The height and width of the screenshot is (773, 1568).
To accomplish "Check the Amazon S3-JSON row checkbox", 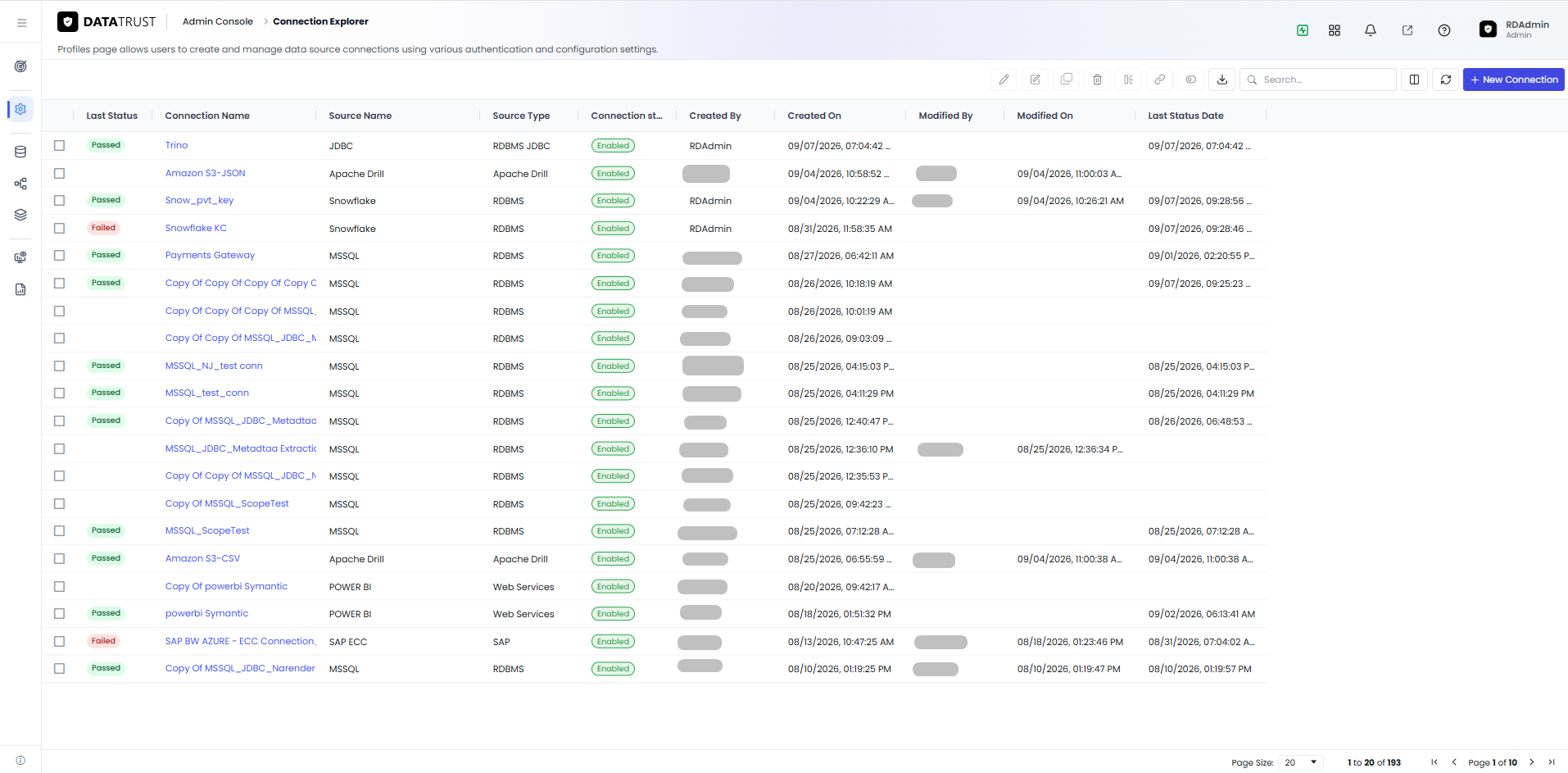I will (x=59, y=173).
